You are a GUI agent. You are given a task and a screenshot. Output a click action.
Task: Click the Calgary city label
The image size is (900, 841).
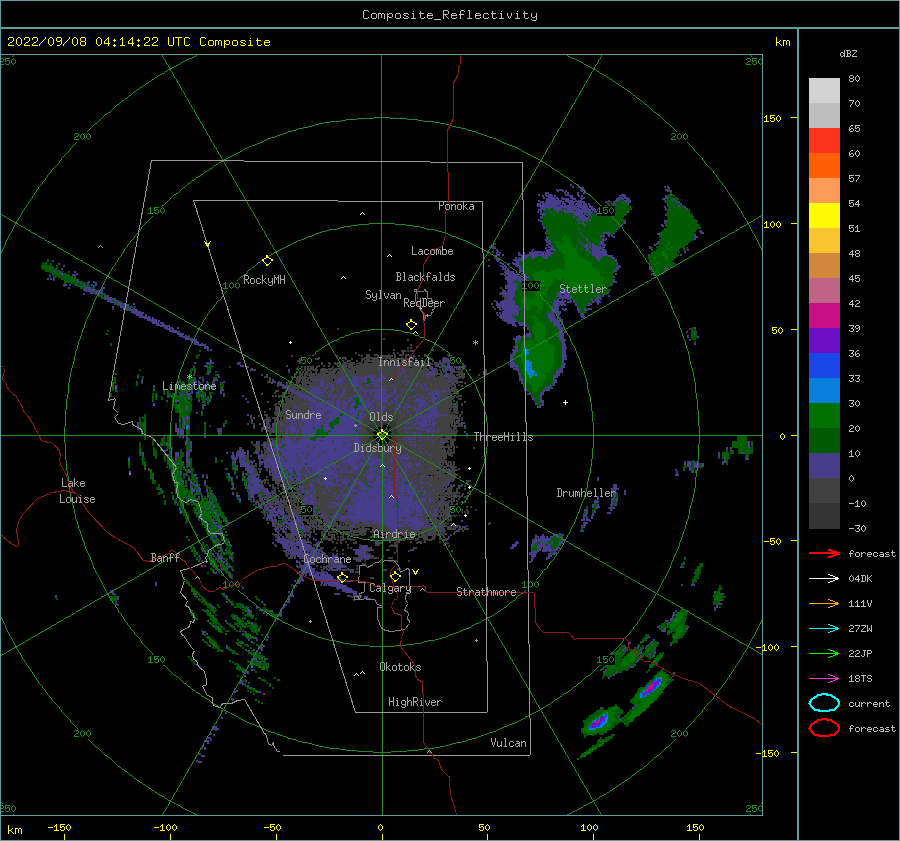[x=390, y=588]
